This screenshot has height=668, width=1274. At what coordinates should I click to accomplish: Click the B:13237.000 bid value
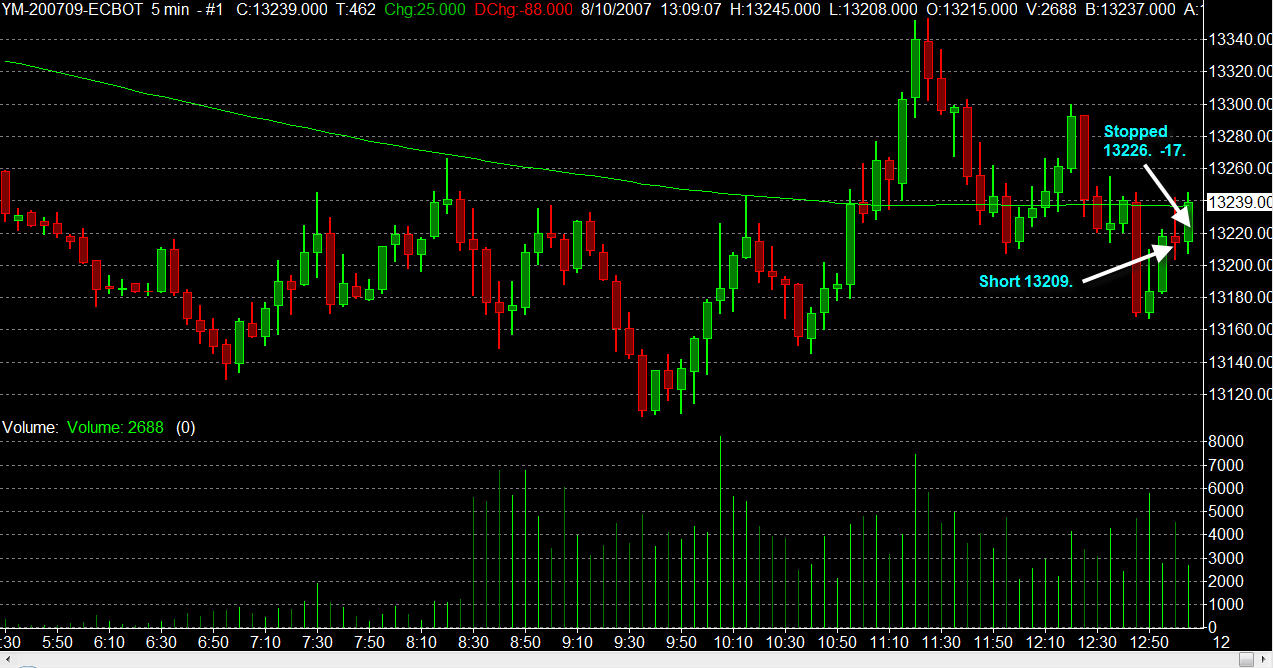pos(1131,9)
